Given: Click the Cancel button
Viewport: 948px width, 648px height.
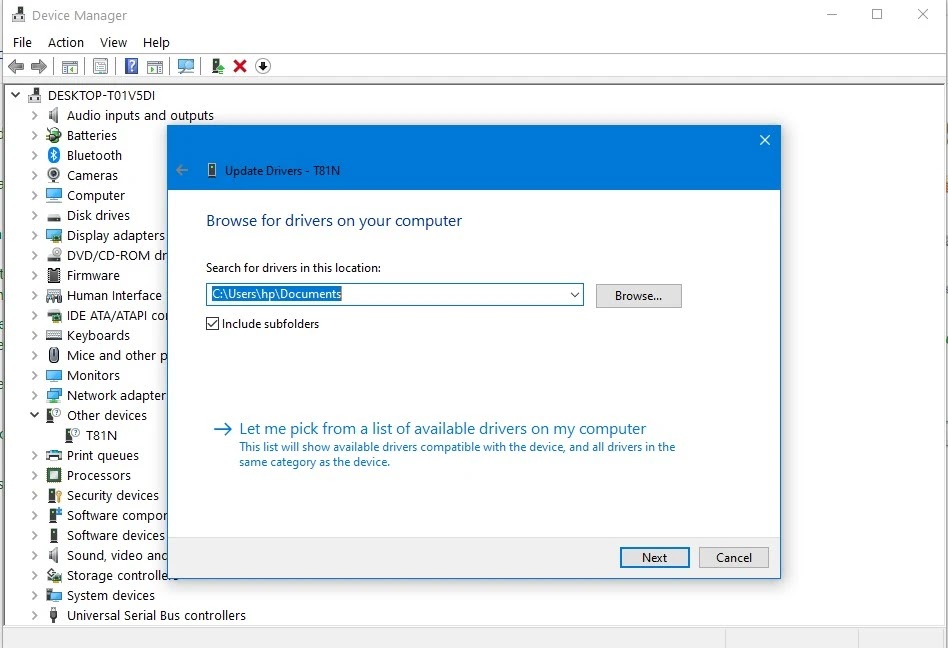Looking at the screenshot, I should (734, 557).
